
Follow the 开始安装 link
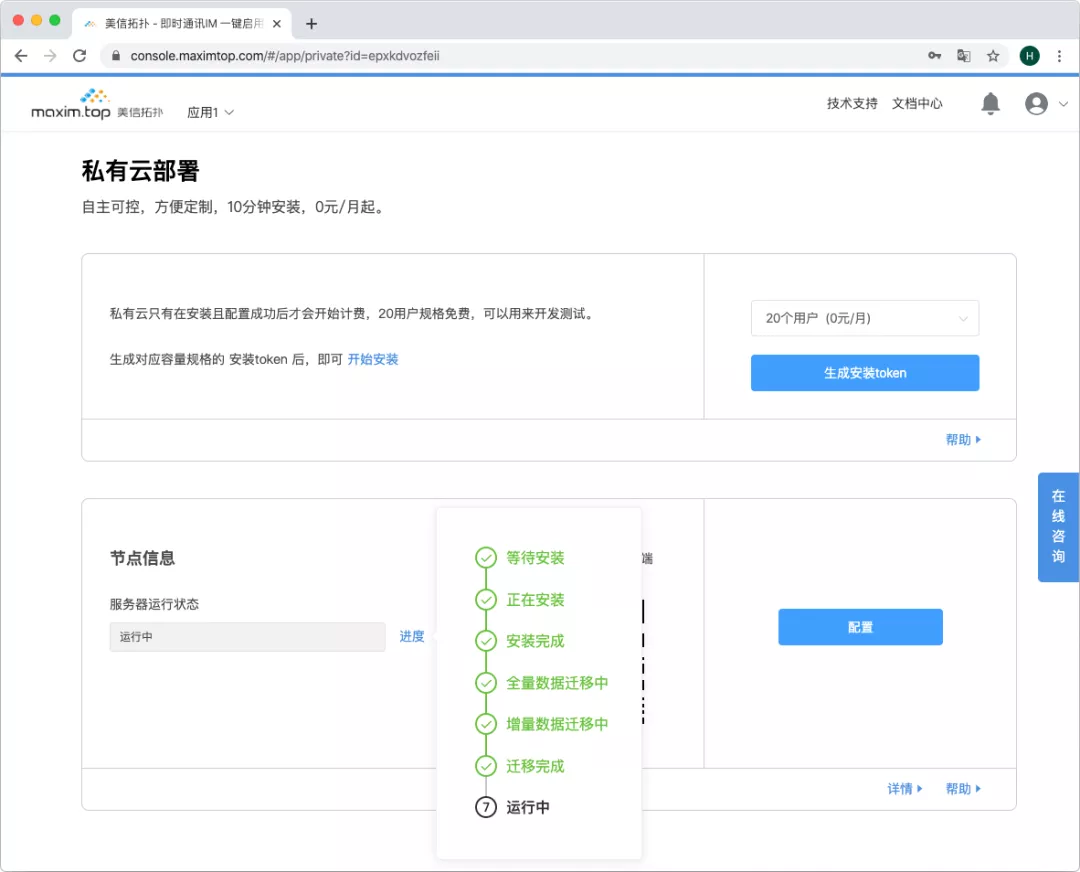[373, 359]
